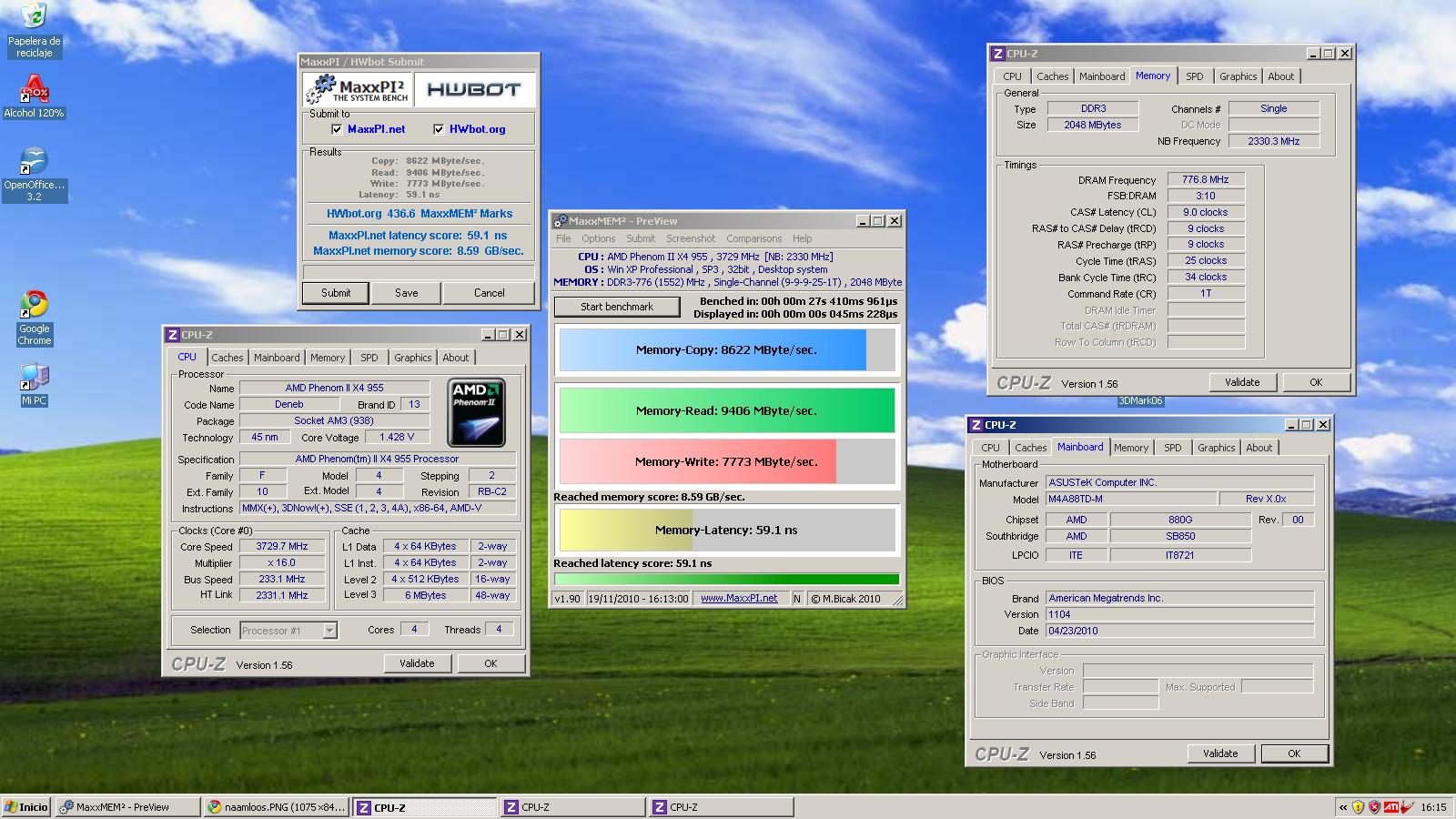This screenshot has width=1456, height=819.
Task: Click the HWBOT logo banner
Action: pyautogui.click(x=474, y=89)
